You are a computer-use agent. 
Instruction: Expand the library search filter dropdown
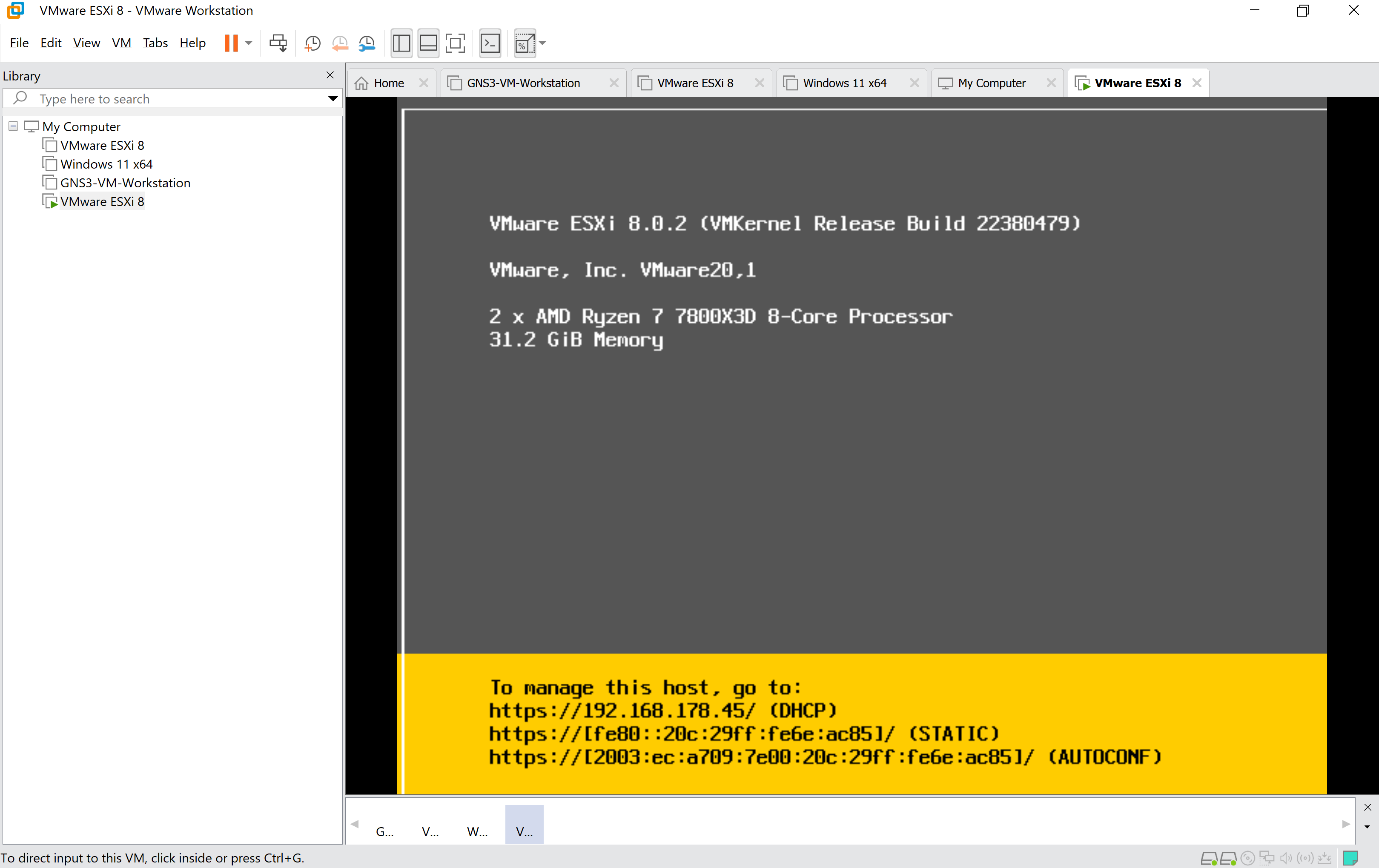[x=332, y=98]
